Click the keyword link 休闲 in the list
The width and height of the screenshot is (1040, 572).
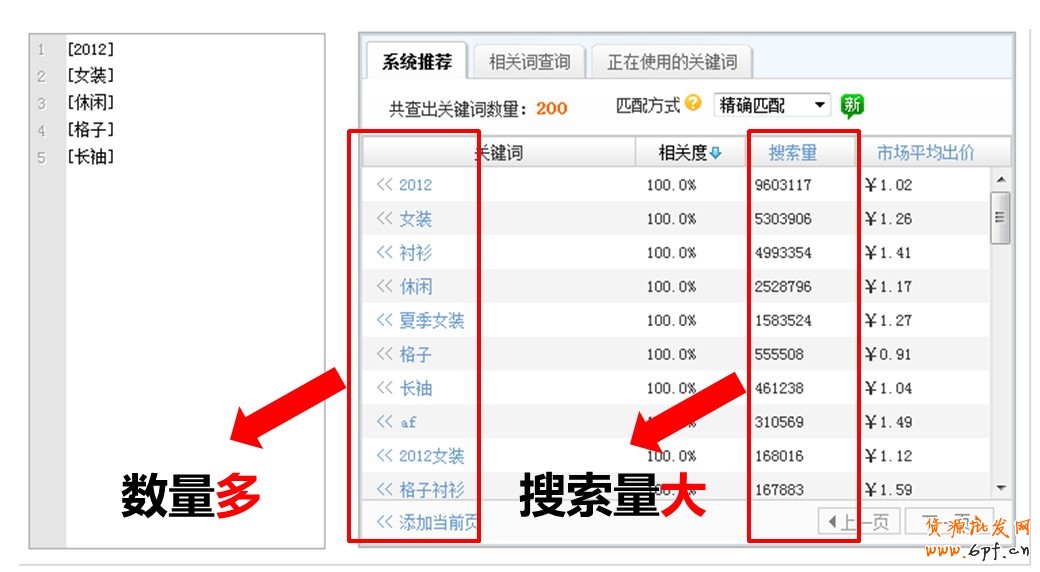(416, 287)
